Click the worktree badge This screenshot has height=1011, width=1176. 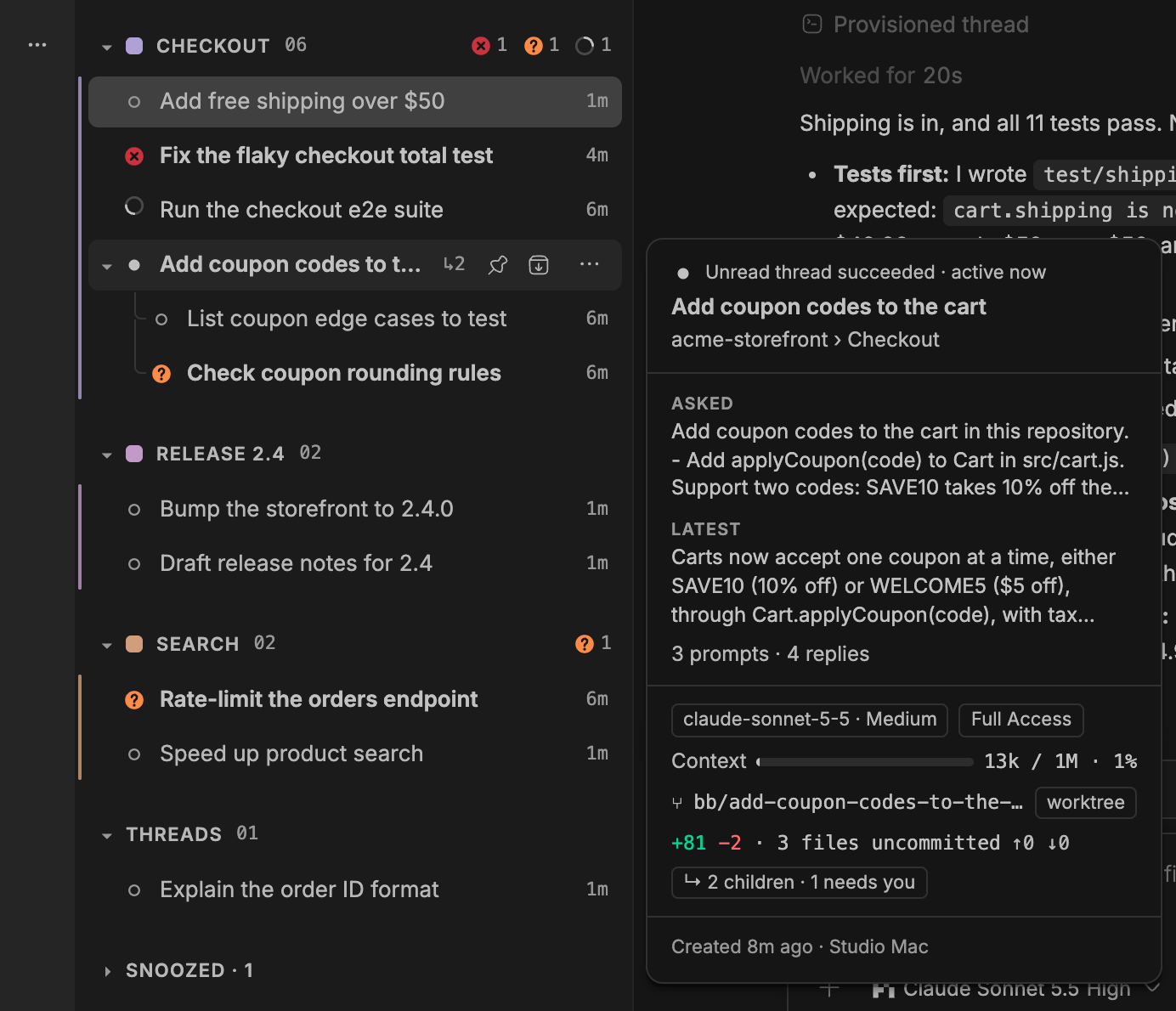1086,803
